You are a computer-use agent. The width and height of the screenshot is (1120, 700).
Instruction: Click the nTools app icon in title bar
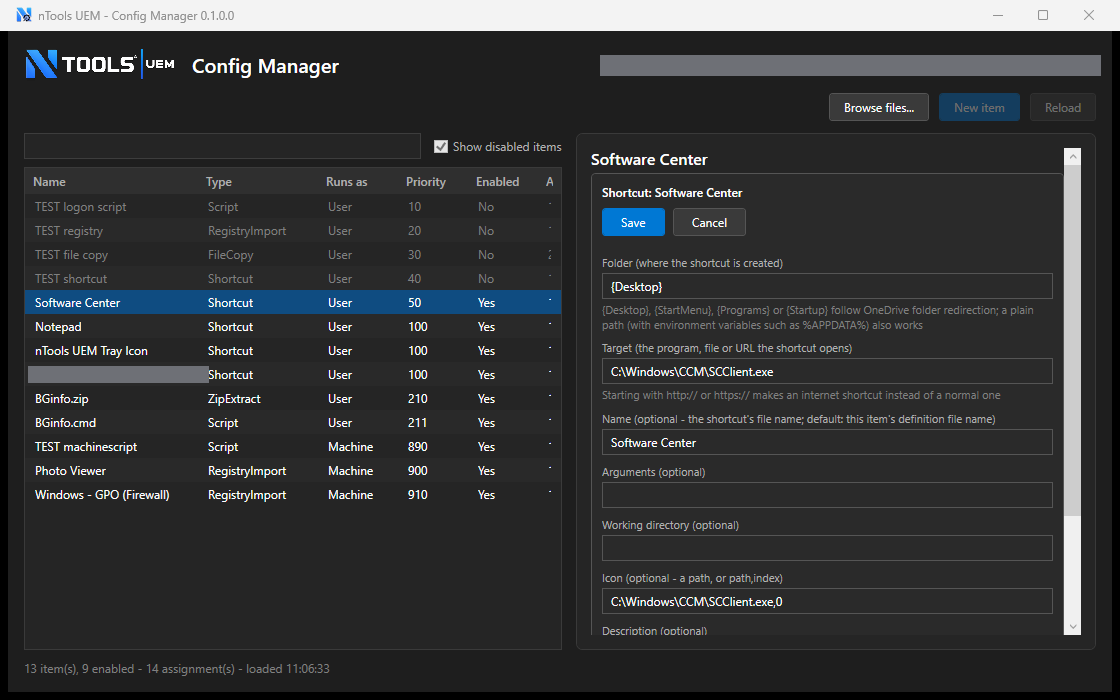[x=24, y=15]
